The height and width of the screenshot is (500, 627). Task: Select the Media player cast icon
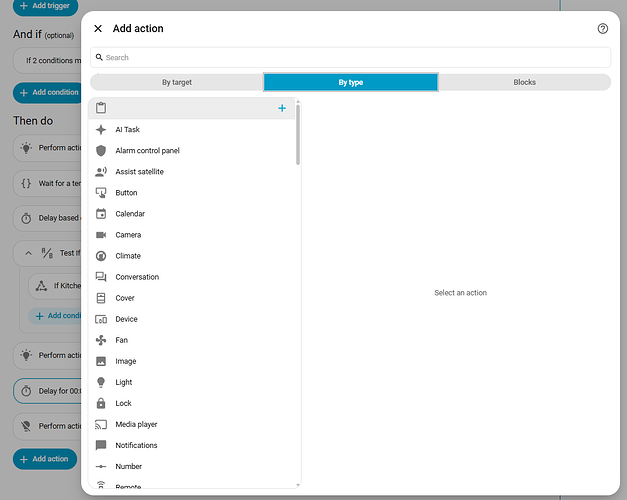pyautogui.click(x=101, y=424)
